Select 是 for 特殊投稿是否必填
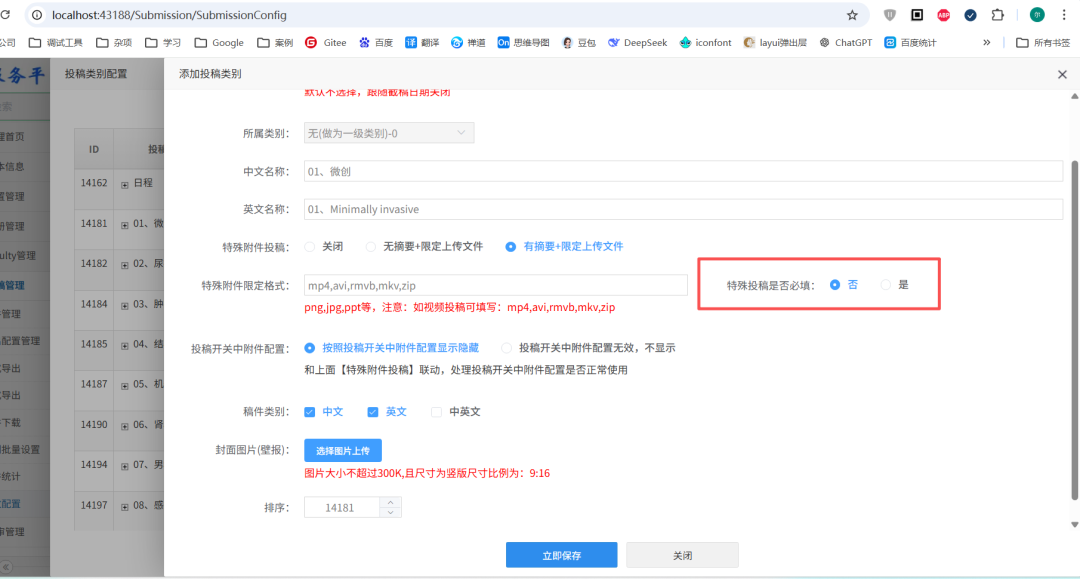 (886, 285)
